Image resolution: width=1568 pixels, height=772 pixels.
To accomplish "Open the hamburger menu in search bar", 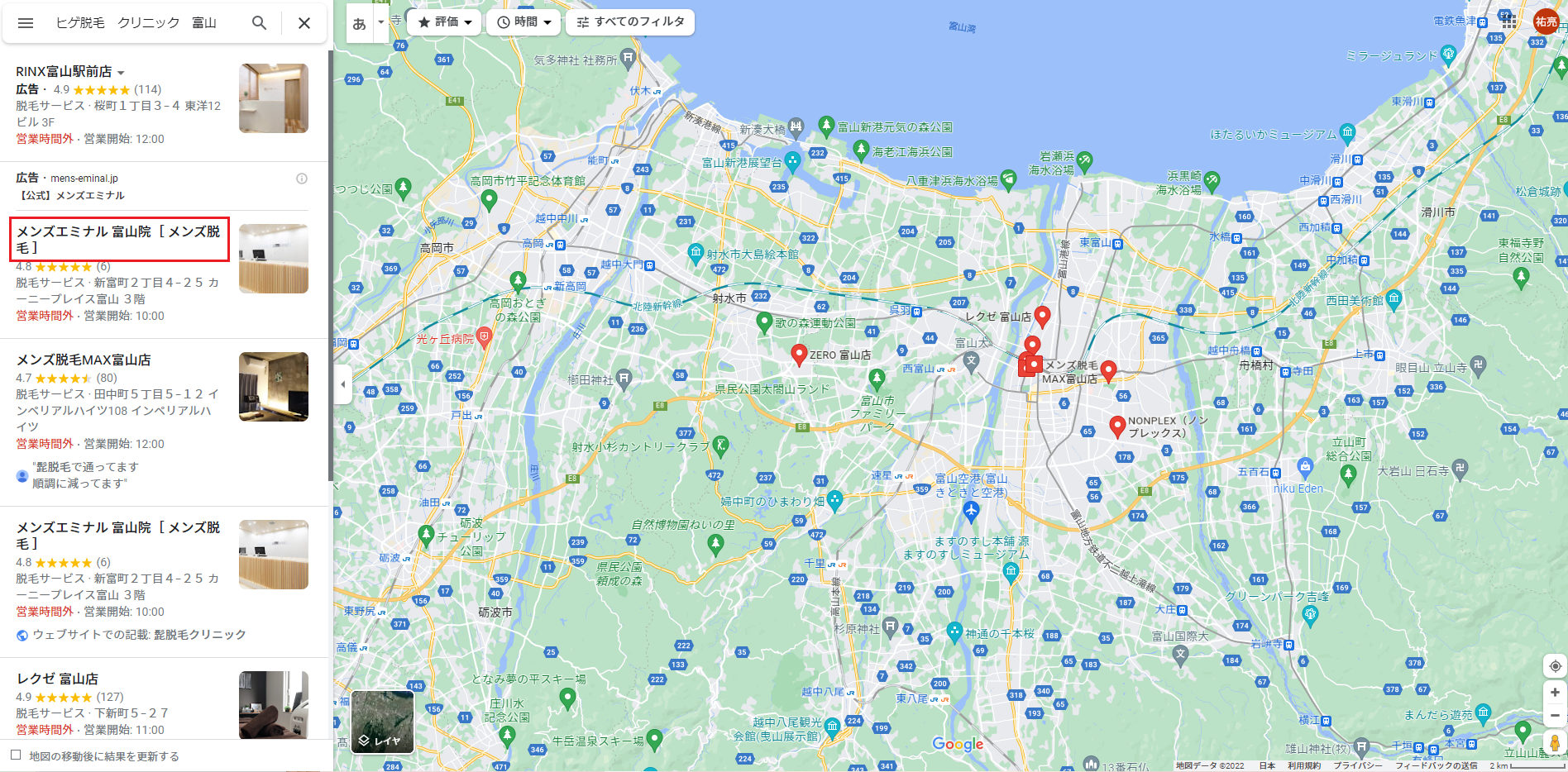I will pyautogui.click(x=26, y=23).
